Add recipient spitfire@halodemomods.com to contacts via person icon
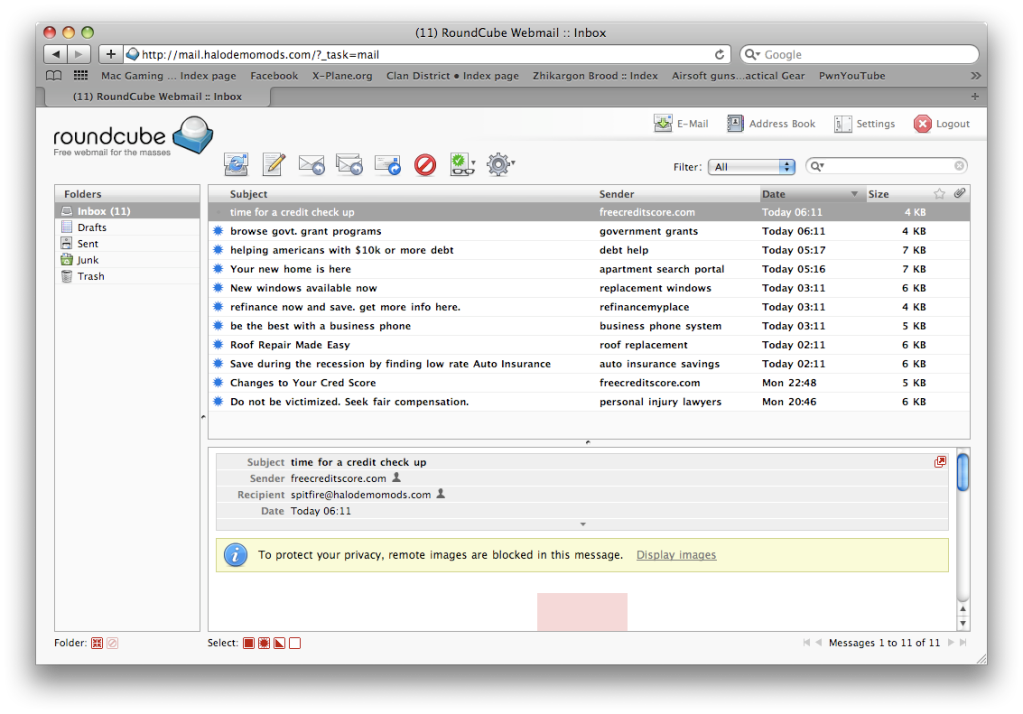 [440, 494]
